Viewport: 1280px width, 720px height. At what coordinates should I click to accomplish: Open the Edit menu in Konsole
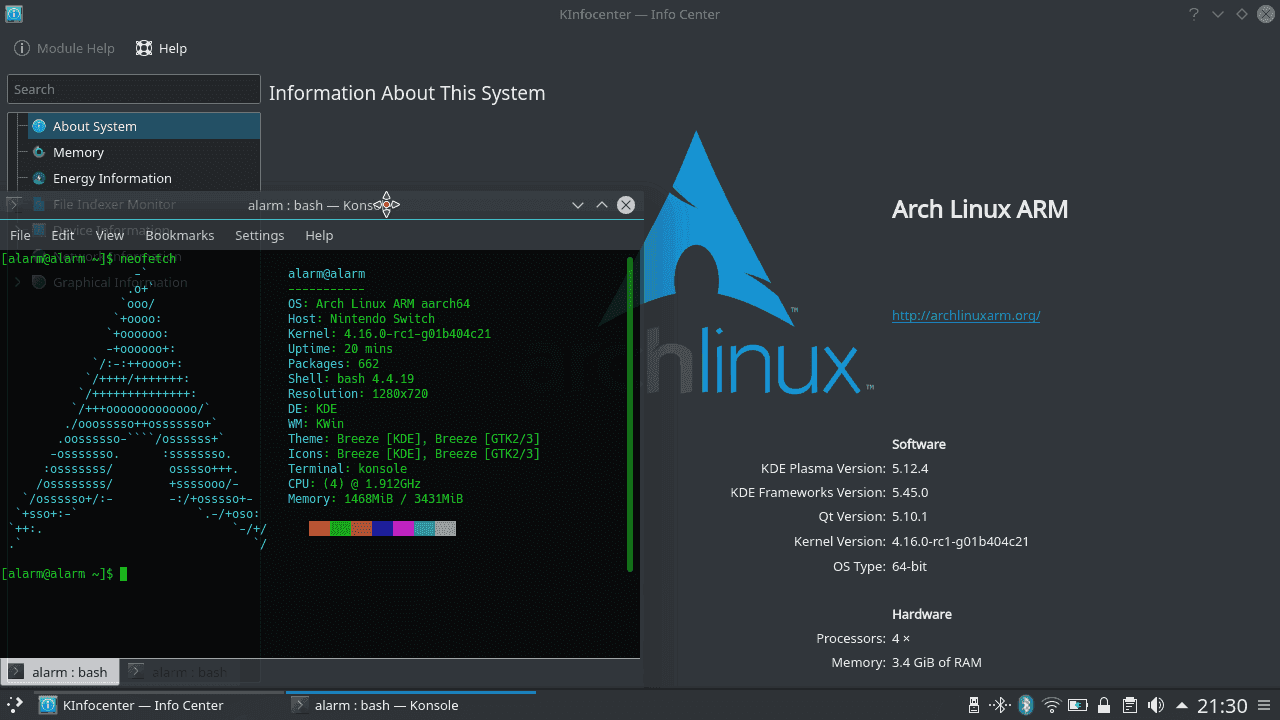[63, 235]
